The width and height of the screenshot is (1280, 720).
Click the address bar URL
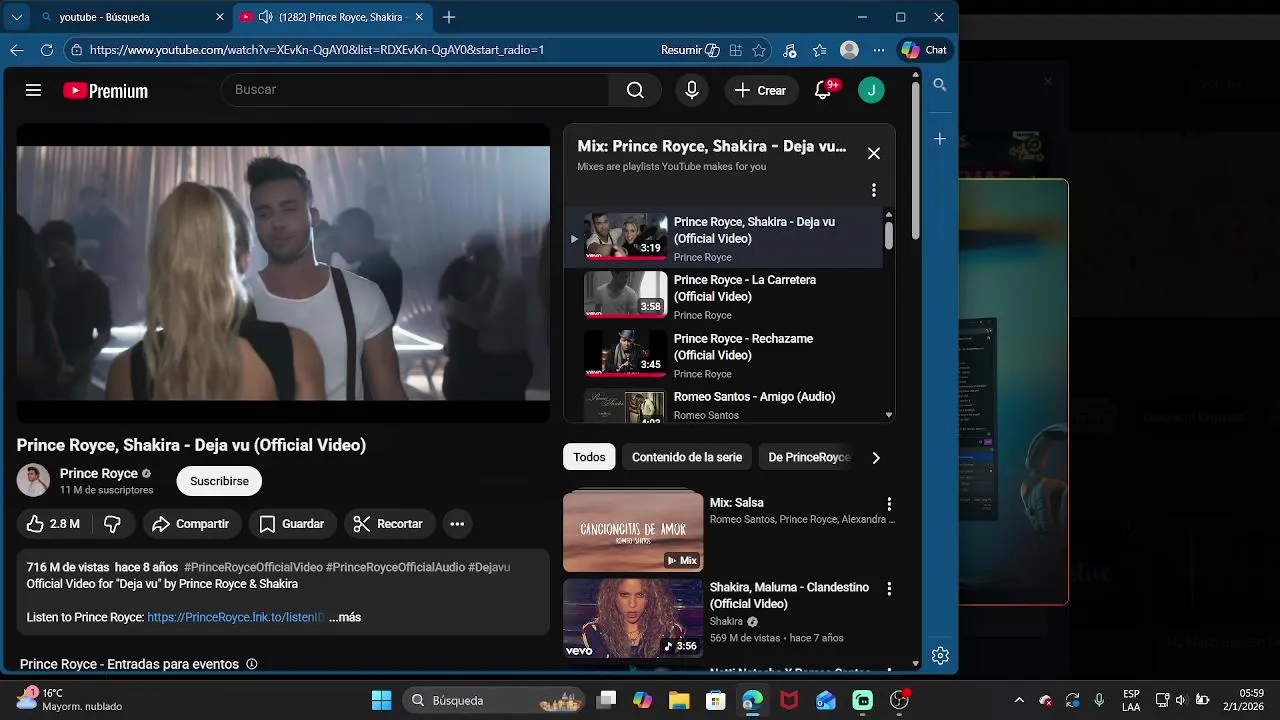(317, 50)
